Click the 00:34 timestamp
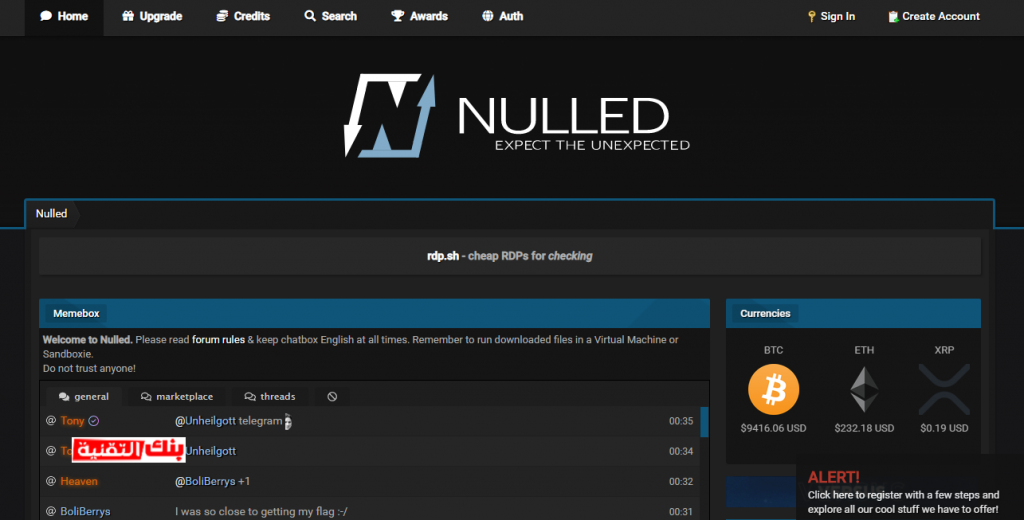Viewport: 1024px width, 520px height. point(680,451)
